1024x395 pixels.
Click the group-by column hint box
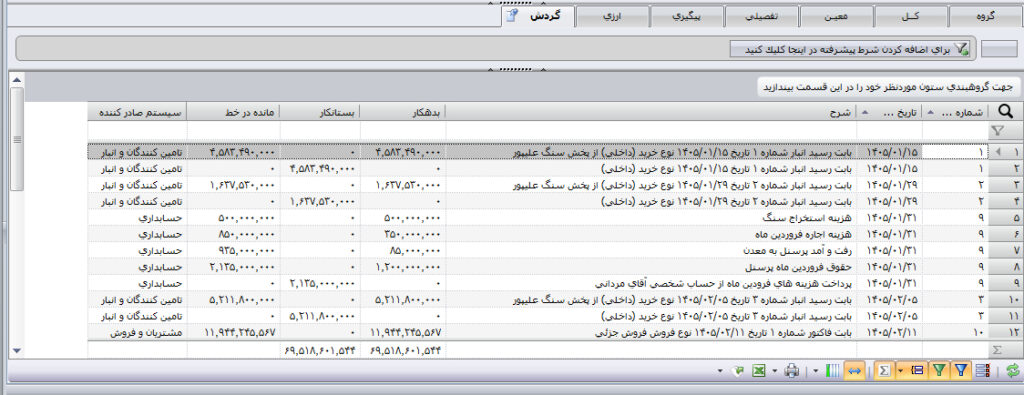[888, 87]
